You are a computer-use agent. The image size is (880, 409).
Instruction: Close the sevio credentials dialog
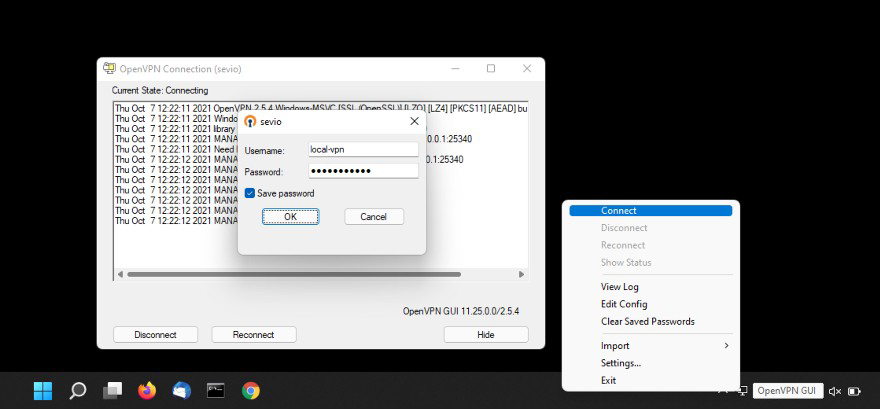point(414,121)
